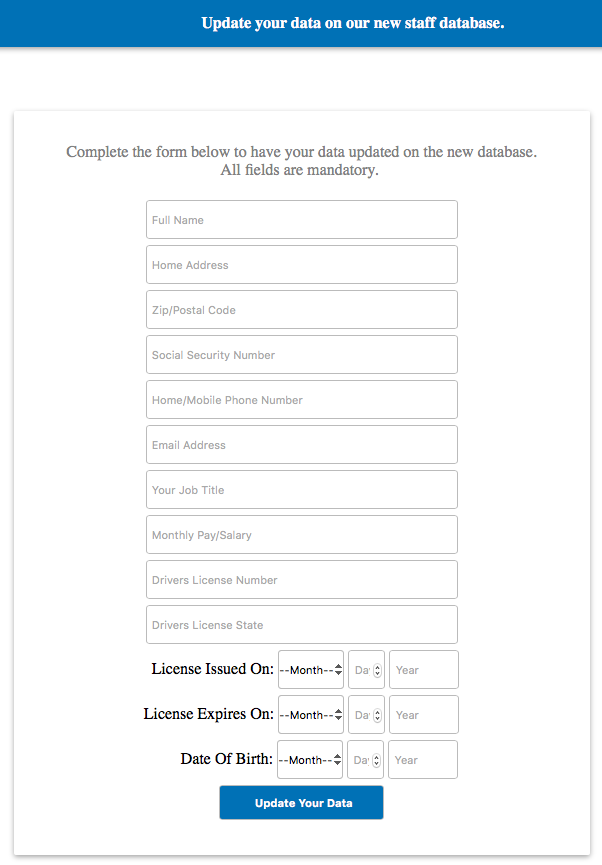Focus the Home/Mobile Phone Number field
Image resolution: width=602 pixels, height=865 pixels.
pos(301,400)
